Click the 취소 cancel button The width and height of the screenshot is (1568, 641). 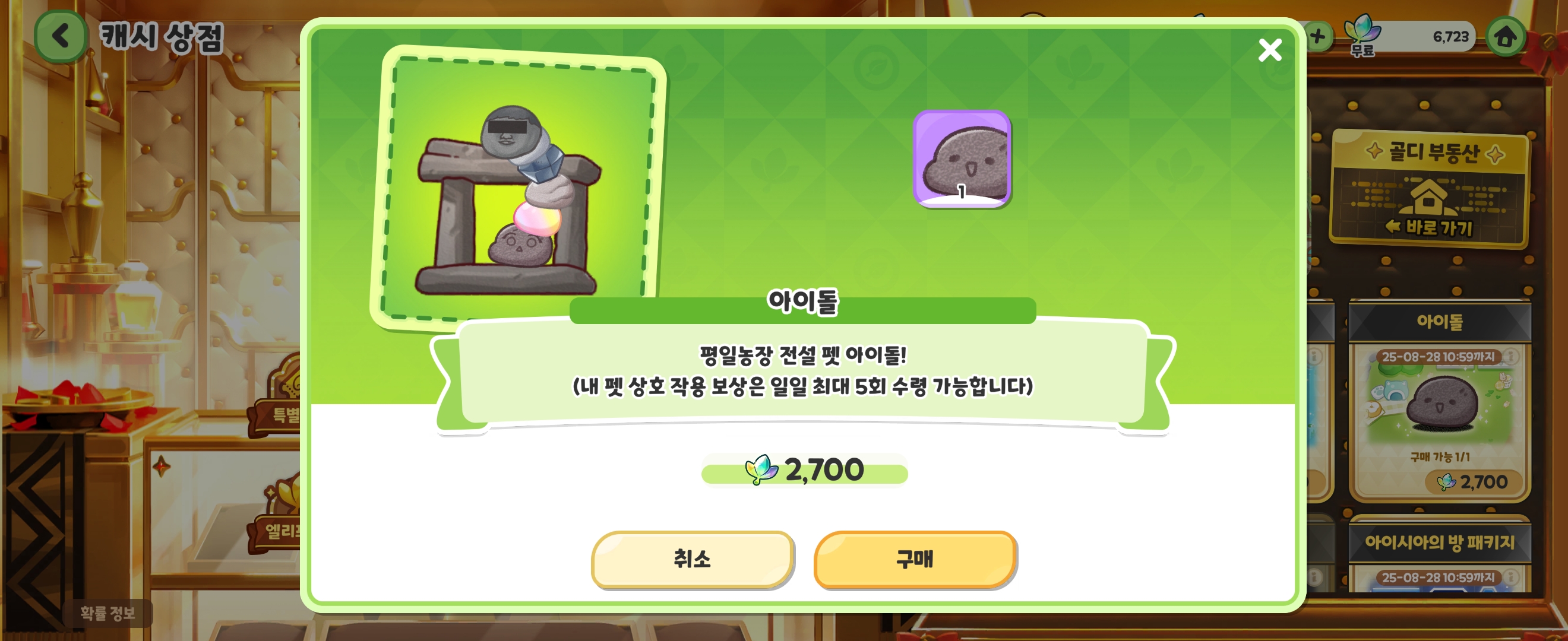pyautogui.click(x=693, y=559)
